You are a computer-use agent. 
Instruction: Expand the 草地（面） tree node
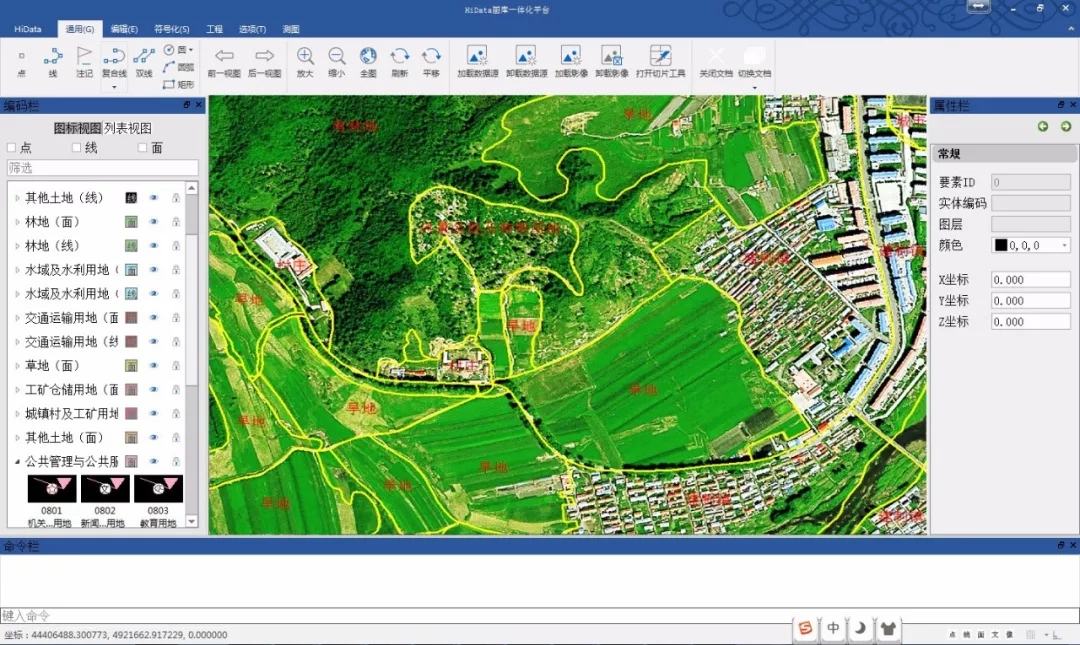(17, 365)
